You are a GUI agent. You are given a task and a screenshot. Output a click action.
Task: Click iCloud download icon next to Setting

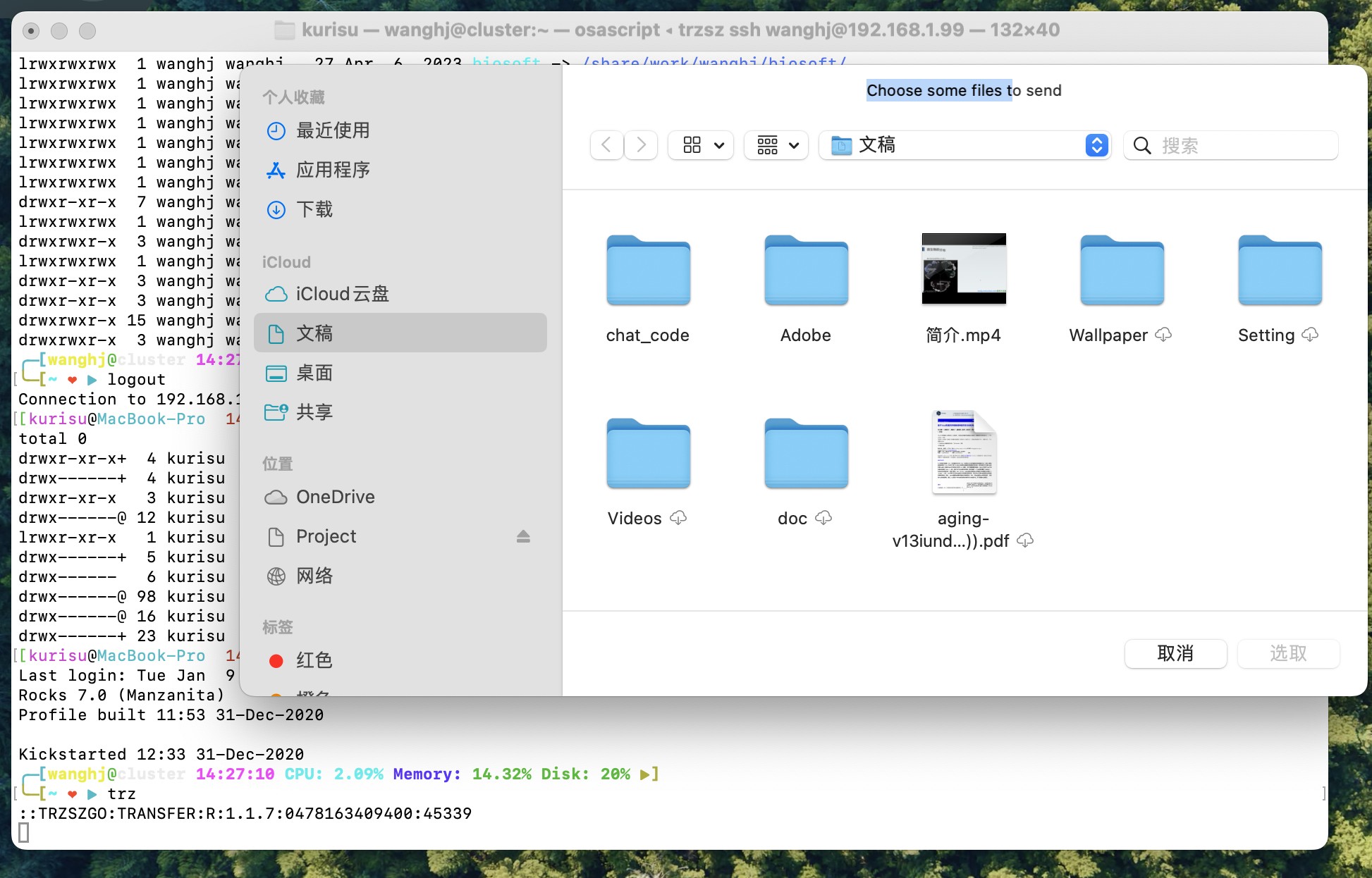pos(1310,335)
